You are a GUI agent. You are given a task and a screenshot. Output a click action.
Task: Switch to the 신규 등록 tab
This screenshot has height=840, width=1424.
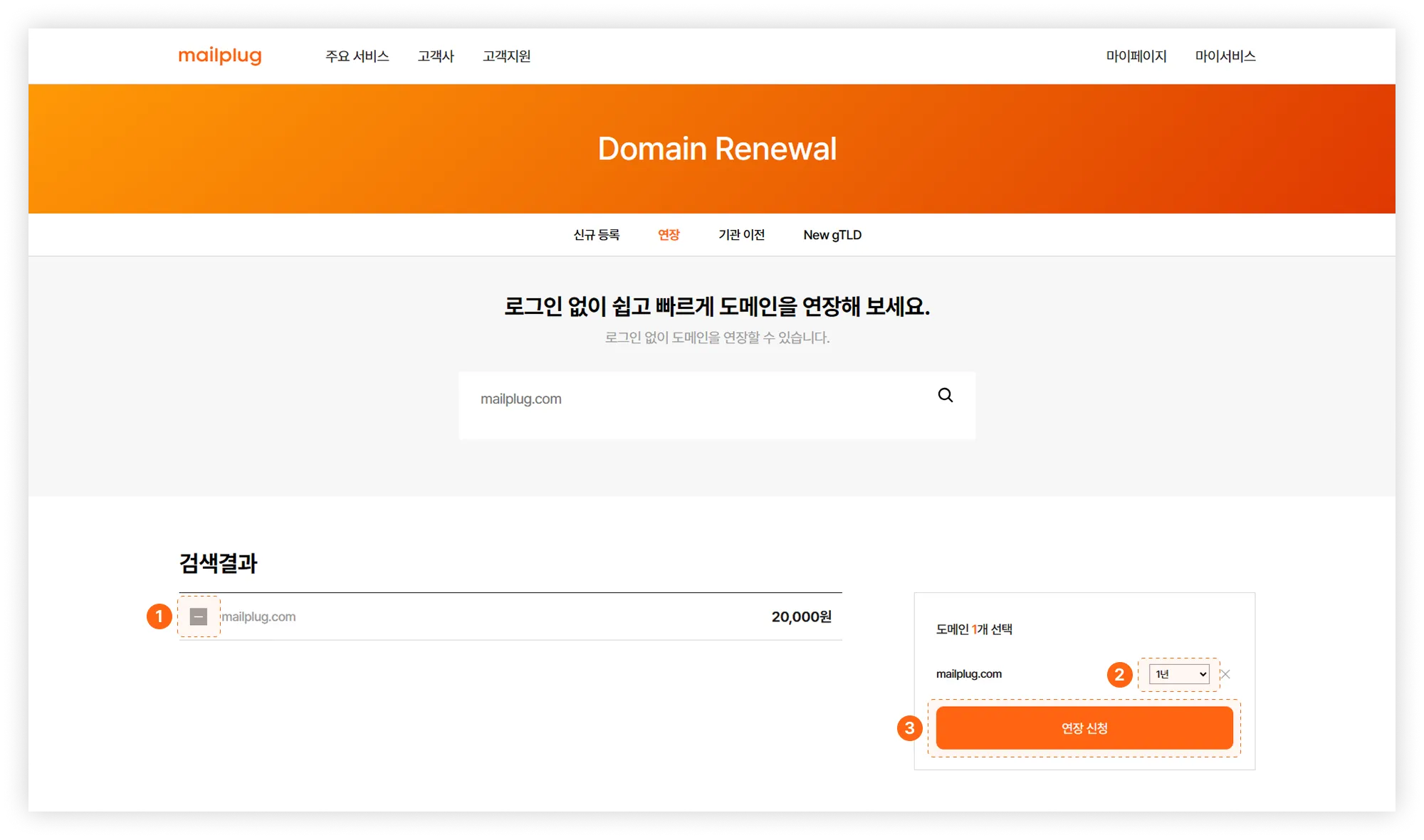tap(597, 235)
